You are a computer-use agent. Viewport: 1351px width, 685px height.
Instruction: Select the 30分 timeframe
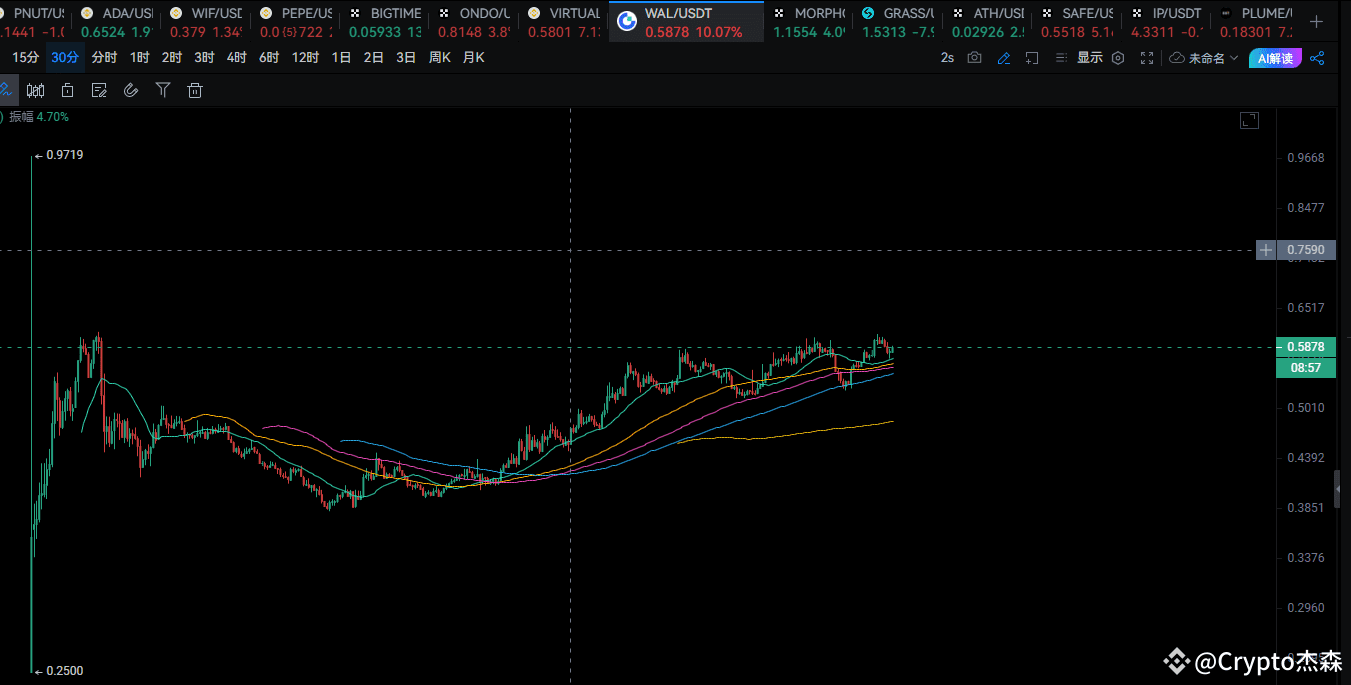pos(65,57)
